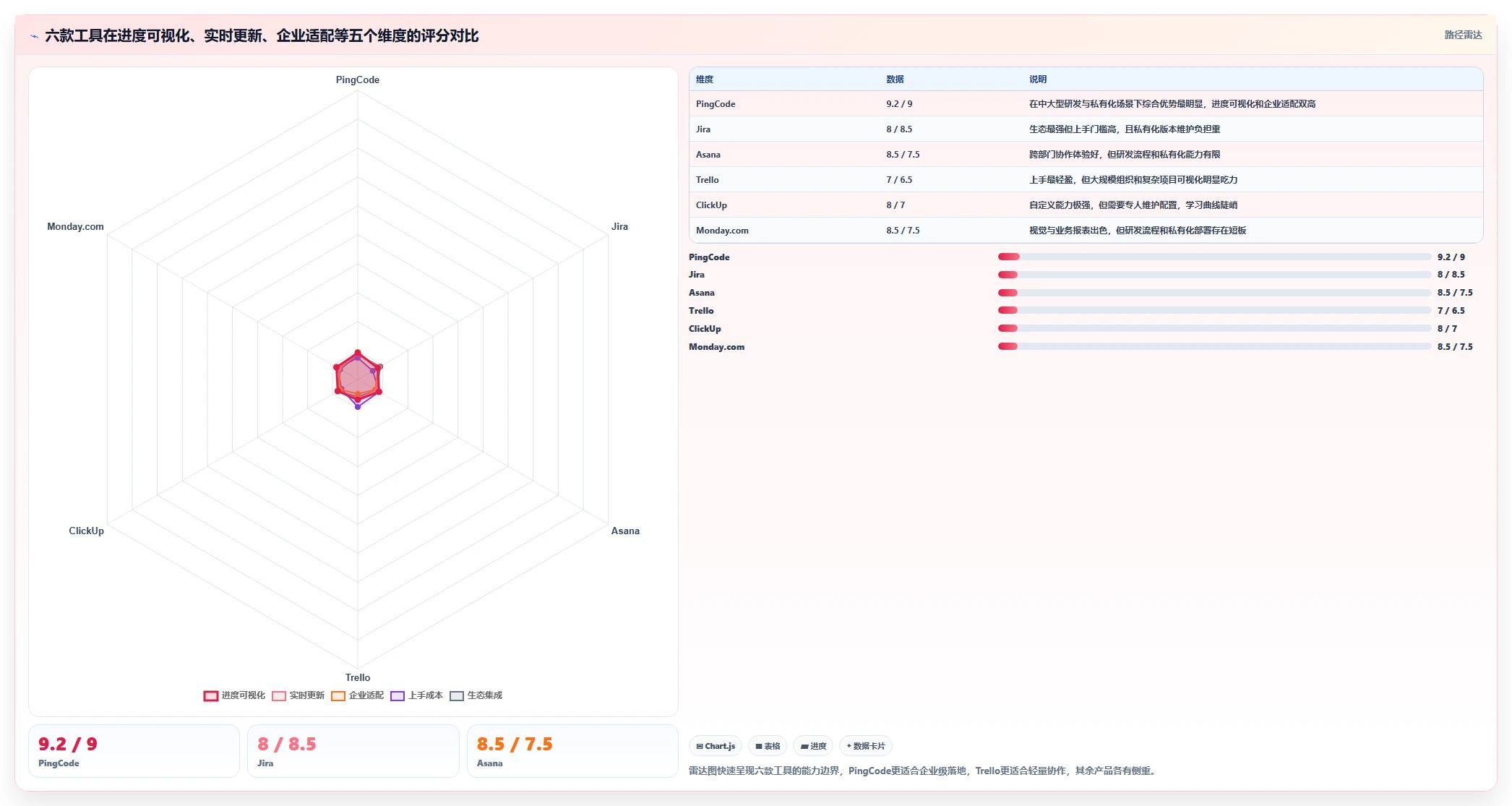Click the description 跨部门协作体验好 in the Asana row
This screenshot has height=806, width=1512.
click(1125, 155)
